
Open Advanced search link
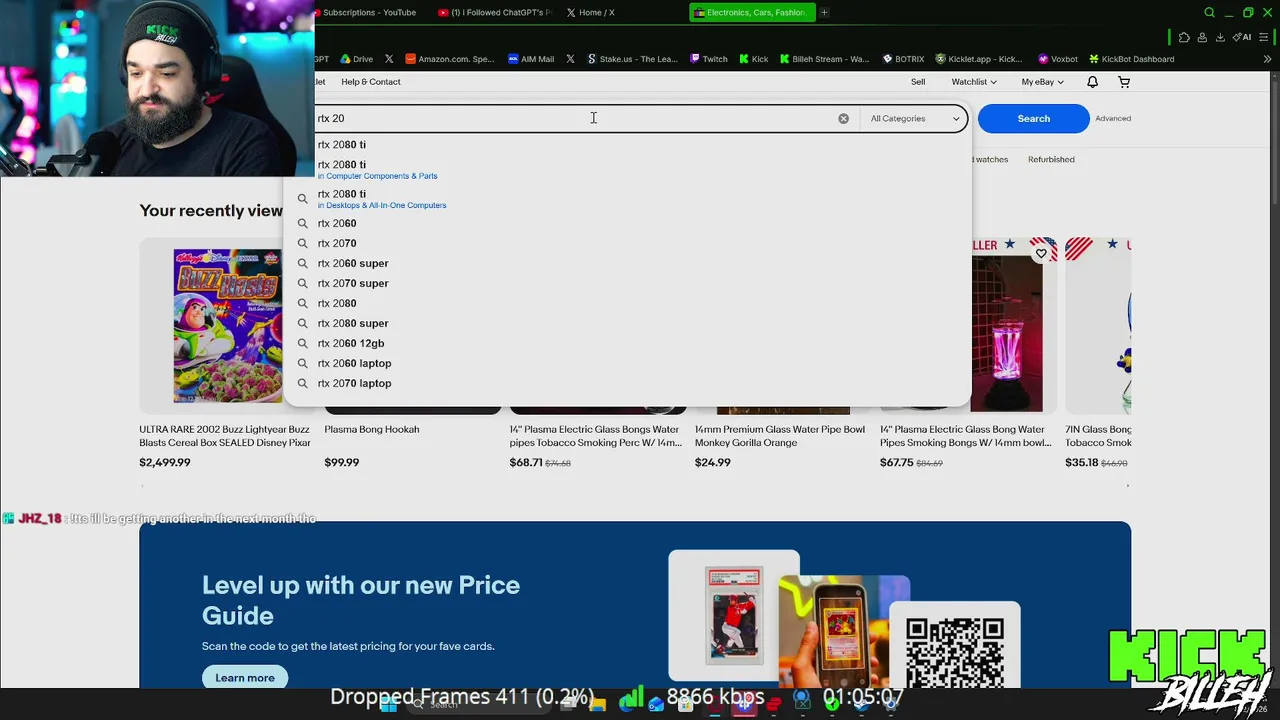point(1113,118)
